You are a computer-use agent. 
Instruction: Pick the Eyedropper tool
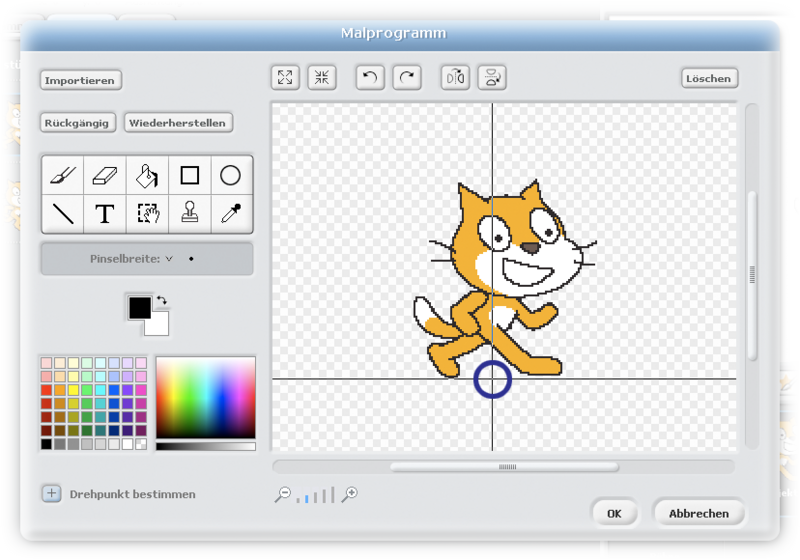(231, 213)
